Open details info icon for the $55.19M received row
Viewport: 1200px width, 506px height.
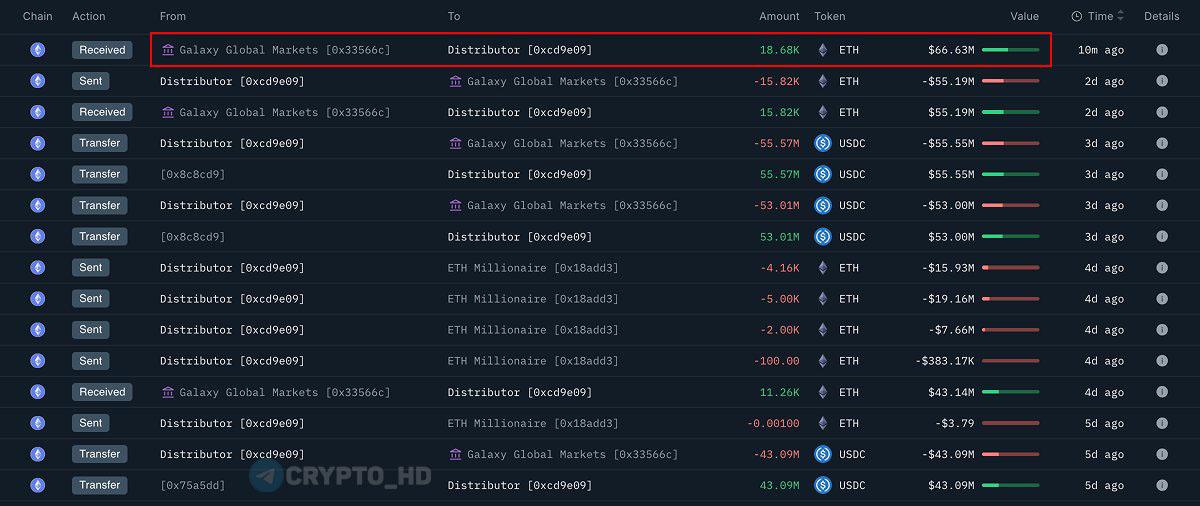(1161, 112)
